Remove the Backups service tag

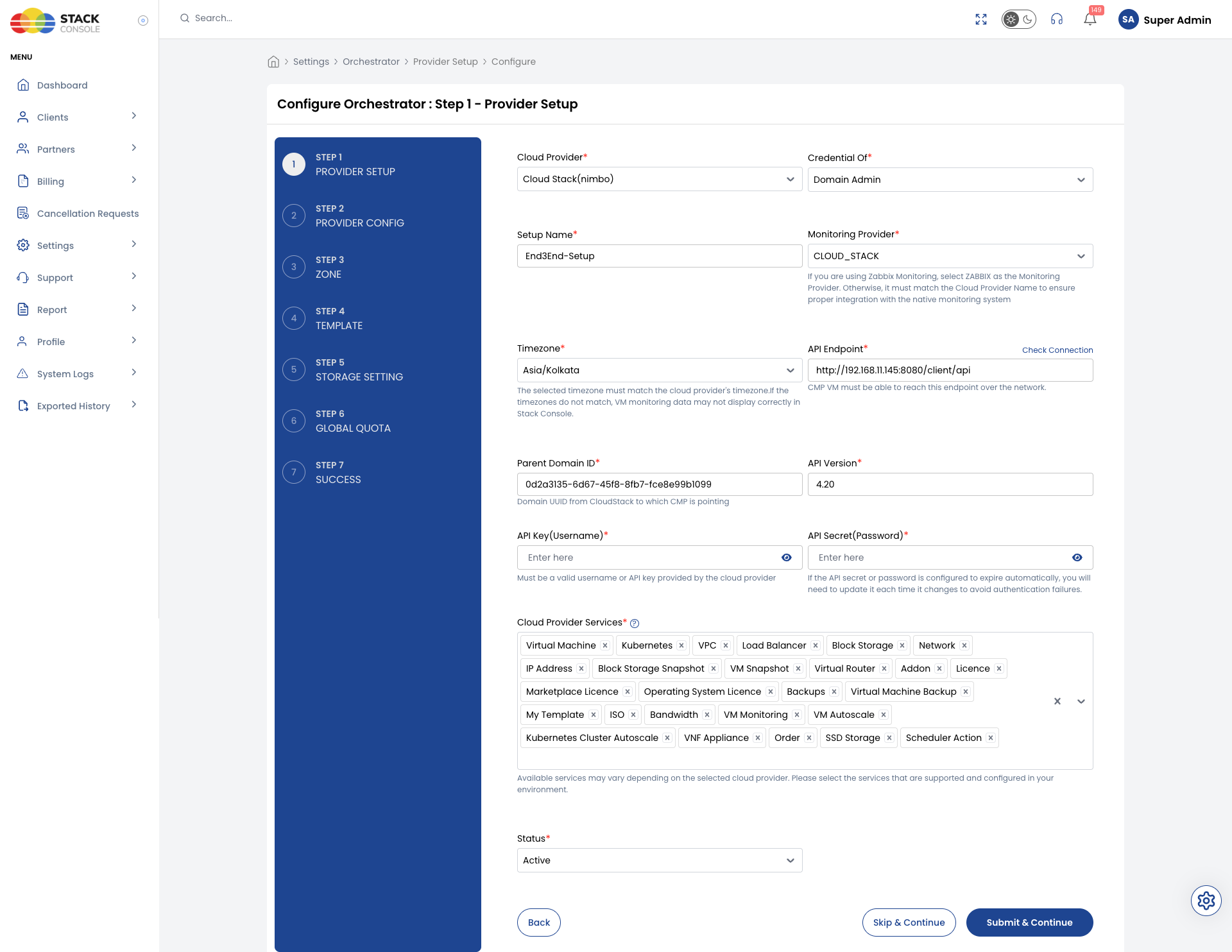coord(834,692)
